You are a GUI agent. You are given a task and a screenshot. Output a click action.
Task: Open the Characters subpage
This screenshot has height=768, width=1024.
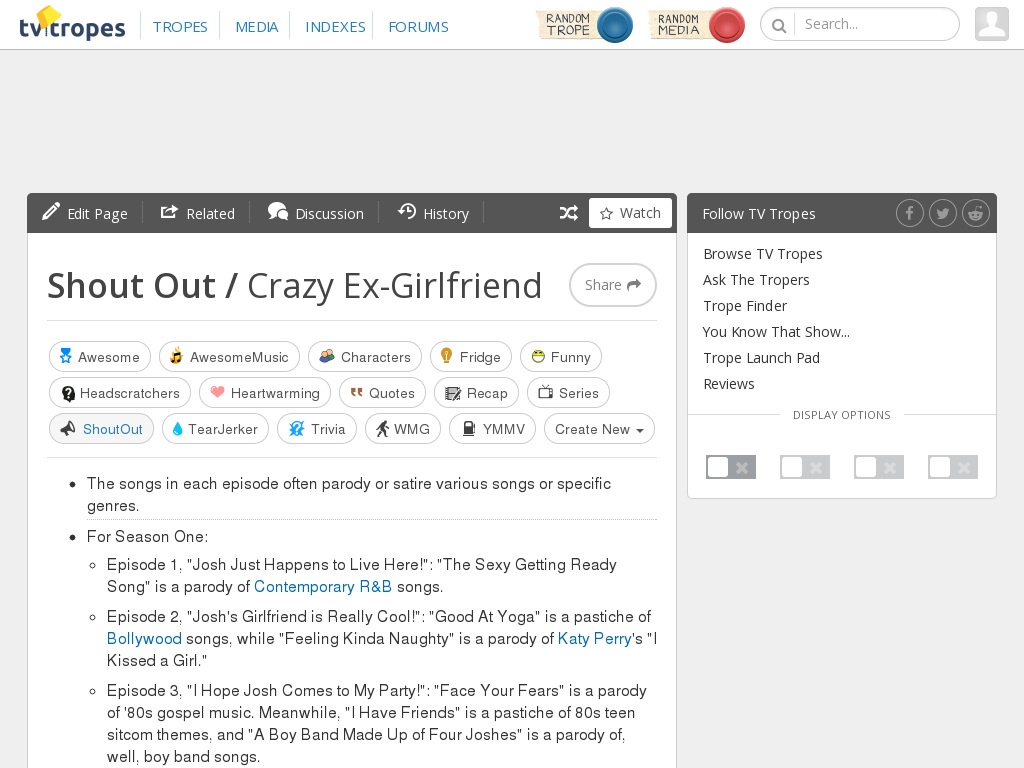(x=365, y=357)
